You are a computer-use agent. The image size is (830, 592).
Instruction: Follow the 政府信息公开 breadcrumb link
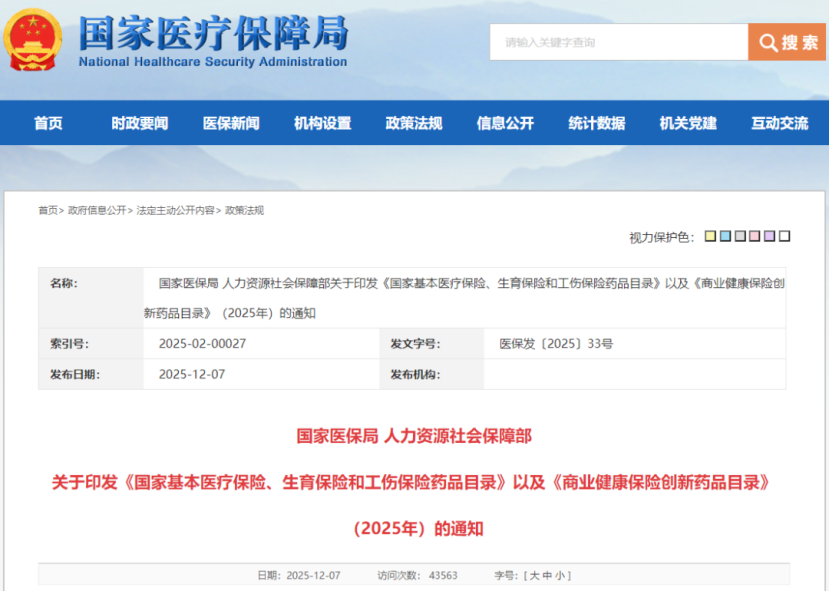coord(97,210)
